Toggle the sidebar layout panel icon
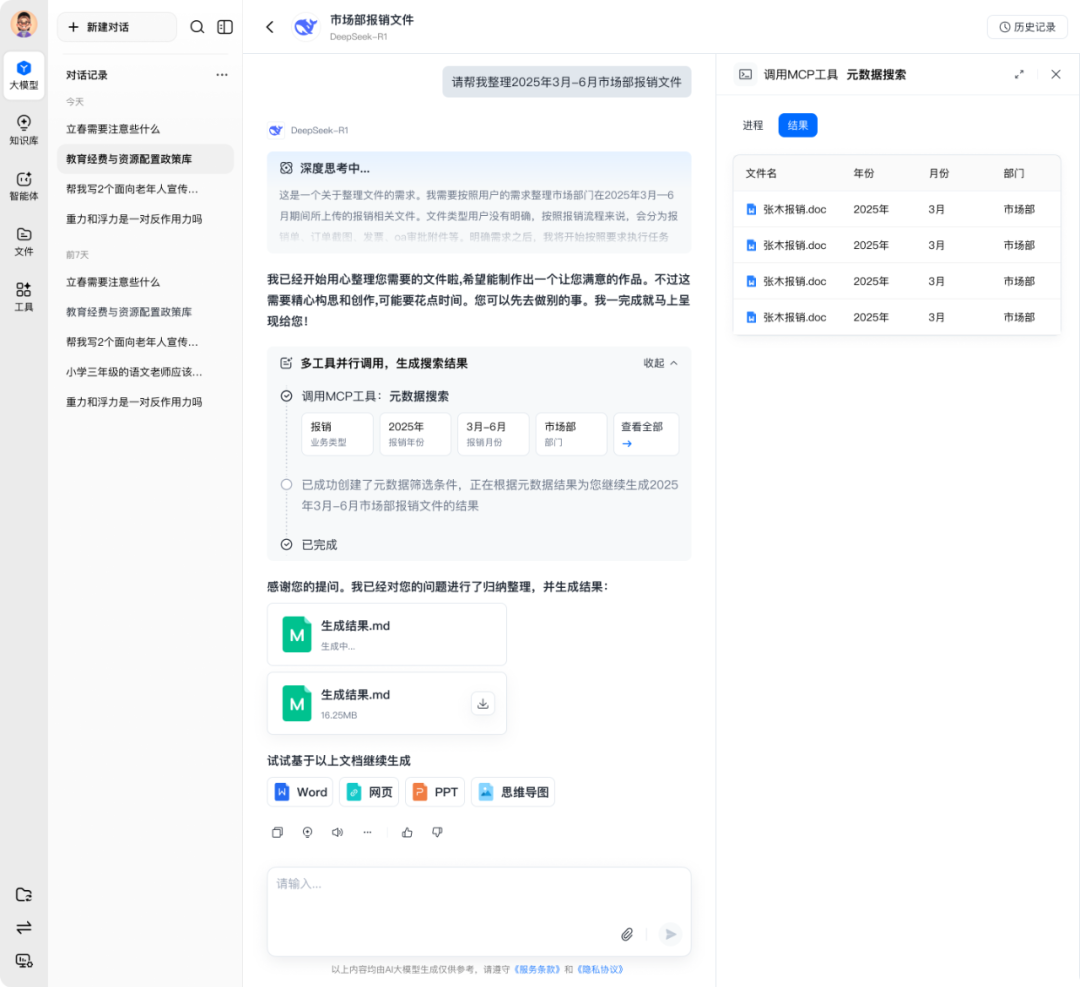The width and height of the screenshot is (1080, 987). tap(225, 27)
